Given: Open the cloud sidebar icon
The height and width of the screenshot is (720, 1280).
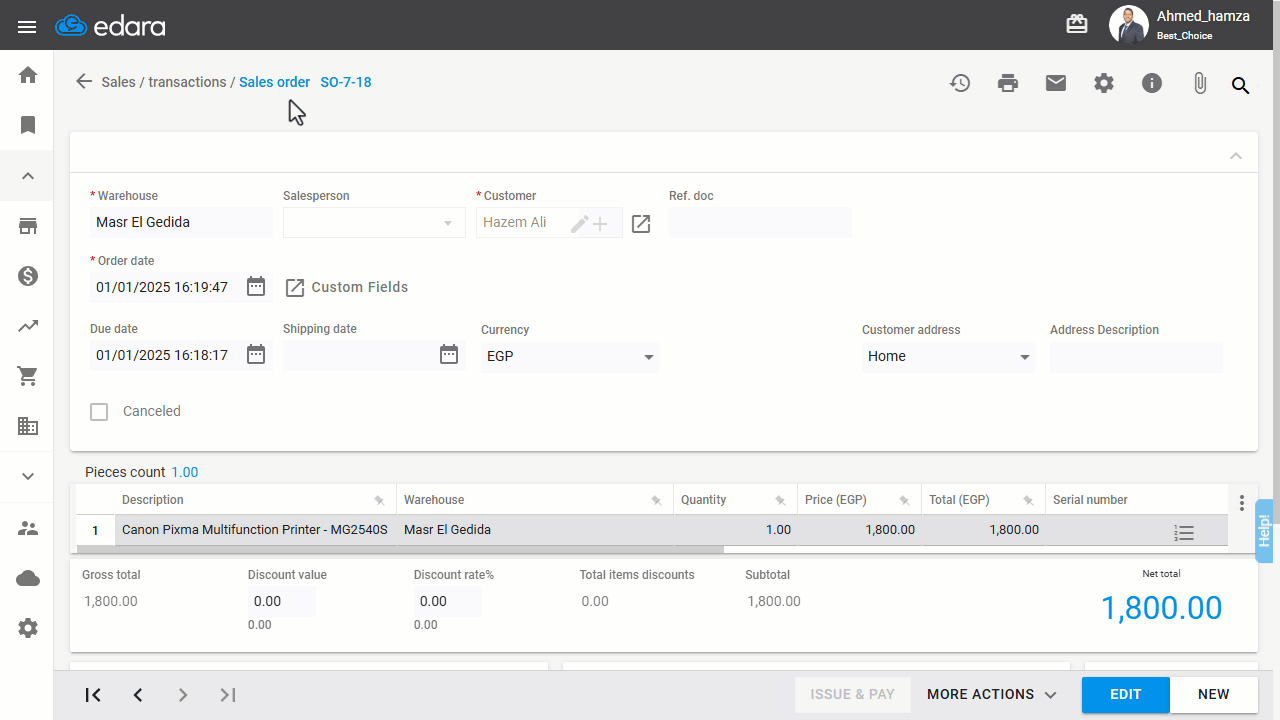Looking at the screenshot, I should click(x=28, y=578).
